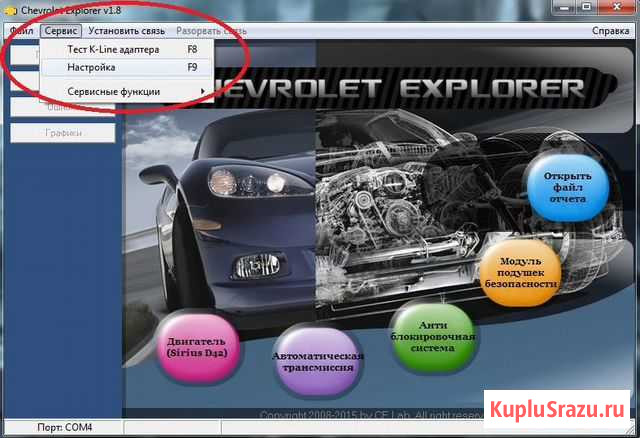The width and height of the screenshot is (640, 438).
Task: Select the green Анти блокировочная система button
Action: pos(433,337)
